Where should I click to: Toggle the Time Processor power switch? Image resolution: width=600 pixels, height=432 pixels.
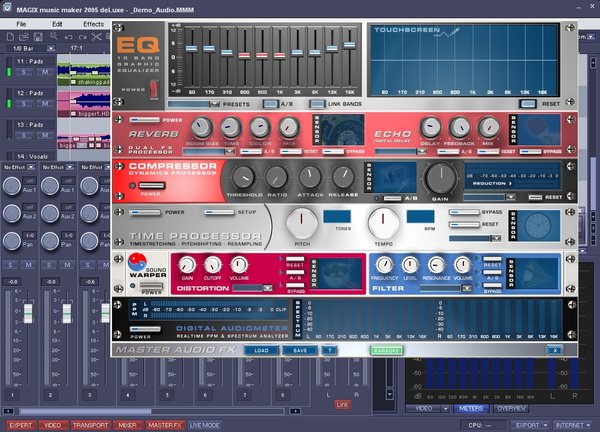coord(145,212)
